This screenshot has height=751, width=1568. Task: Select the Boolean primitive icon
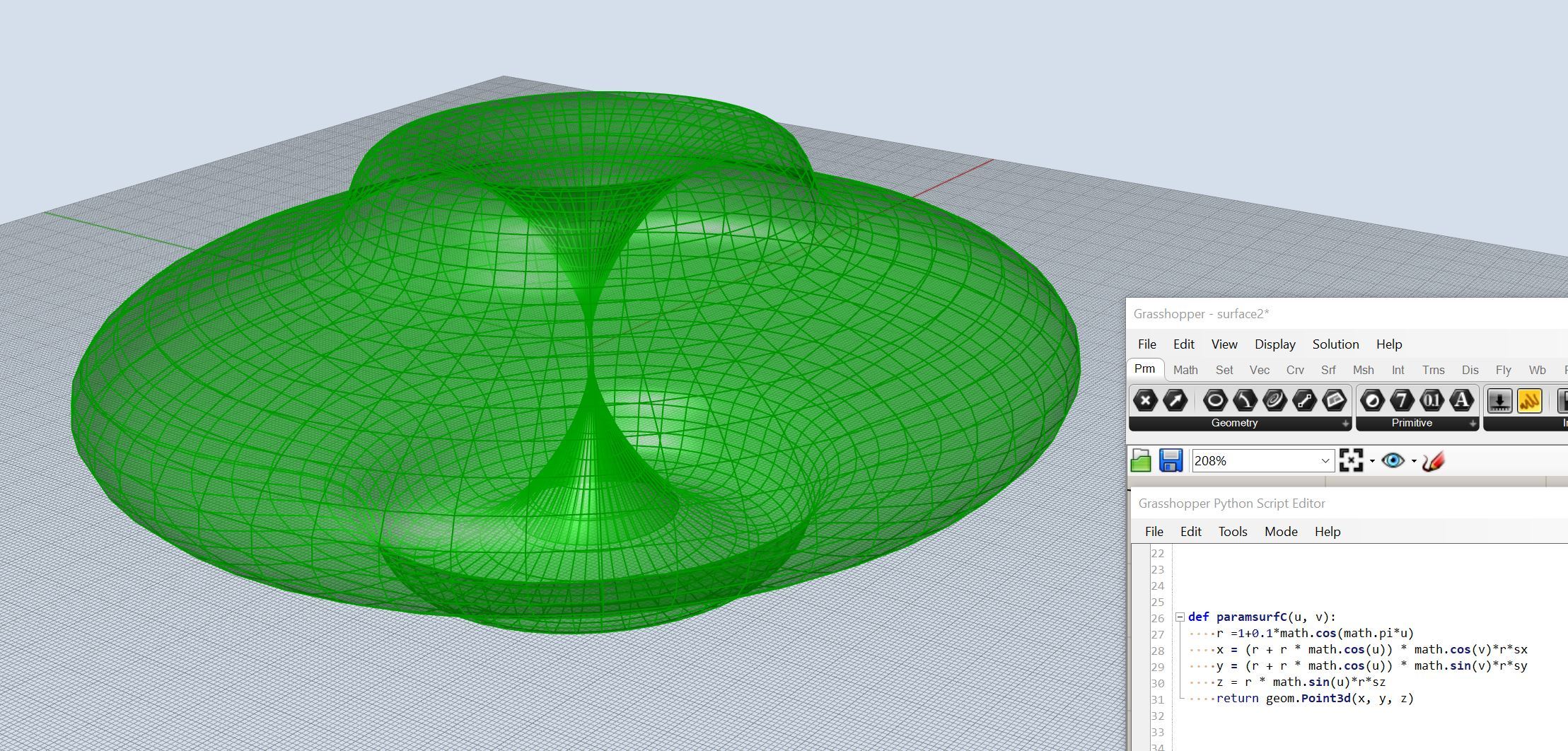[1372, 401]
